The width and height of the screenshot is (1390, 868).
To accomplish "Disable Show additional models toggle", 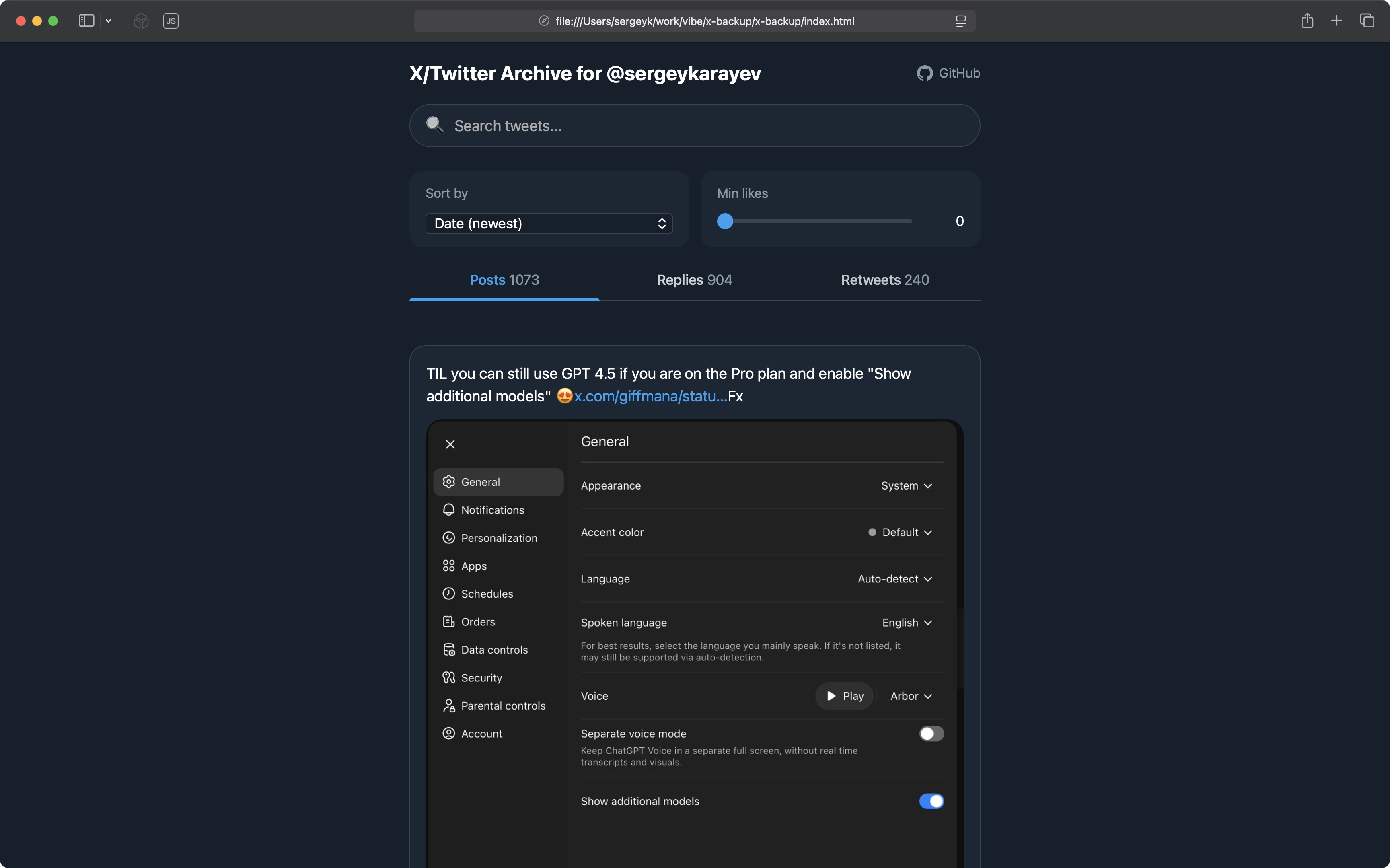I will pyautogui.click(x=931, y=801).
